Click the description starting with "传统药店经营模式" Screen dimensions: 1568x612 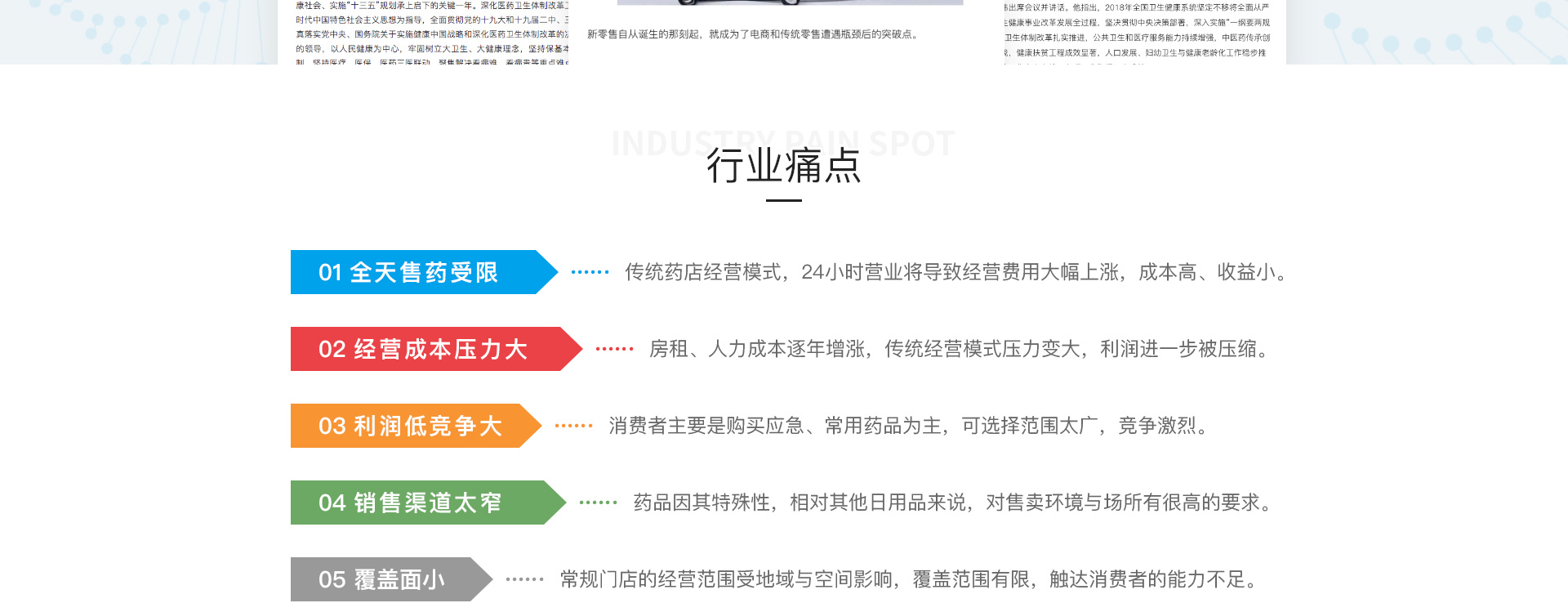coord(955,272)
